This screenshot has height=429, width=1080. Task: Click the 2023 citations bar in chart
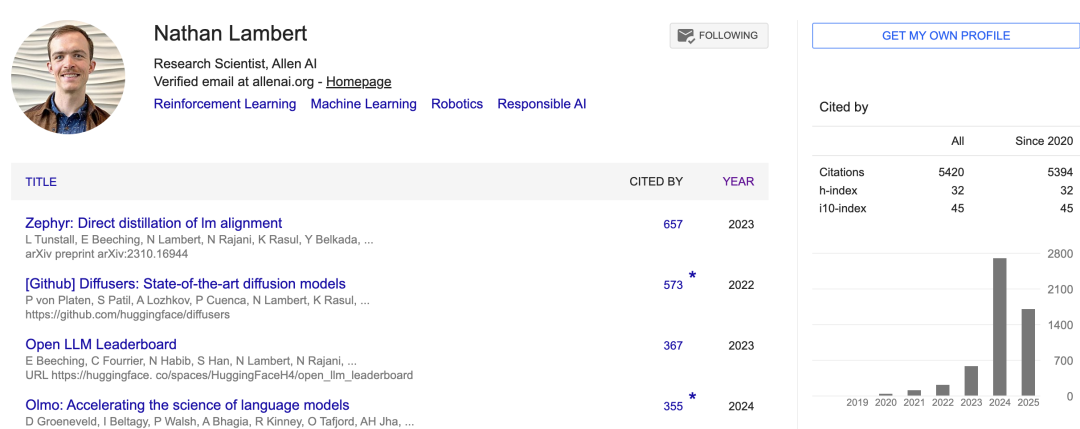tap(971, 381)
